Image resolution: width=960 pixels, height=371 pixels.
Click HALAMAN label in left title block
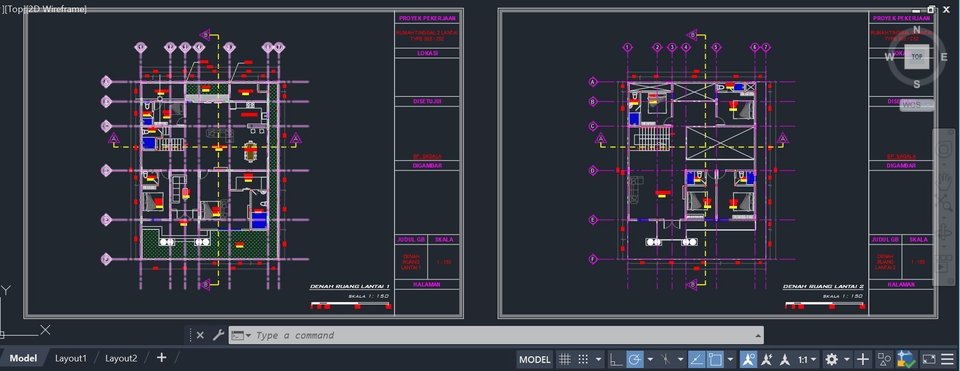(x=427, y=285)
